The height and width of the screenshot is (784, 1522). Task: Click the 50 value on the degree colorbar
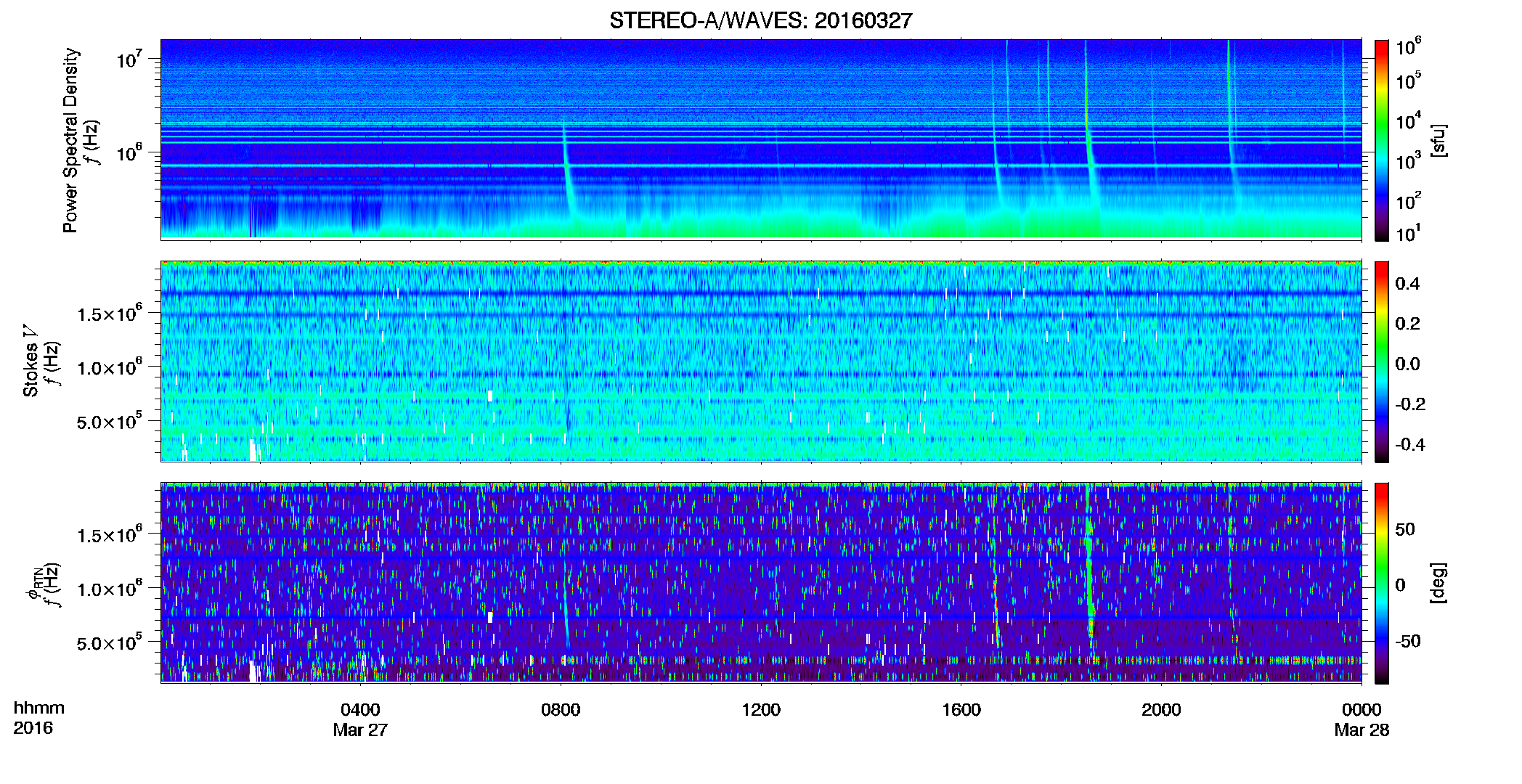[1405, 529]
